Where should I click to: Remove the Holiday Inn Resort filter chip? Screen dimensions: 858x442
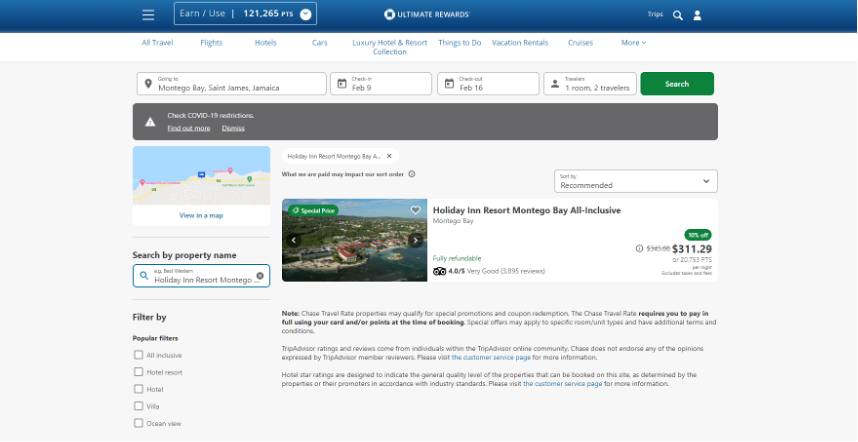[389, 156]
